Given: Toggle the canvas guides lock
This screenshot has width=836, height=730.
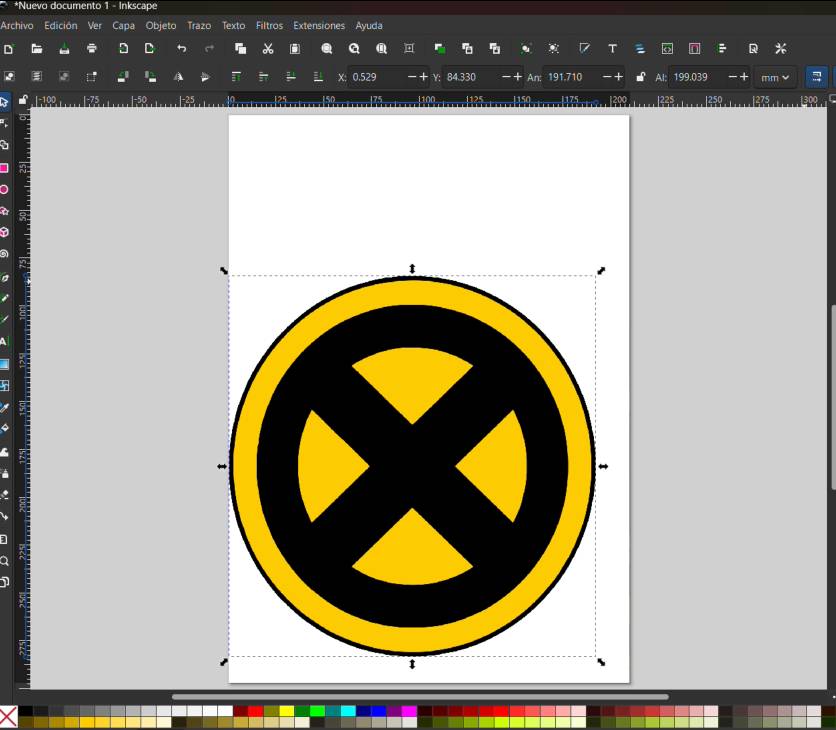Looking at the screenshot, I should click(23, 100).
